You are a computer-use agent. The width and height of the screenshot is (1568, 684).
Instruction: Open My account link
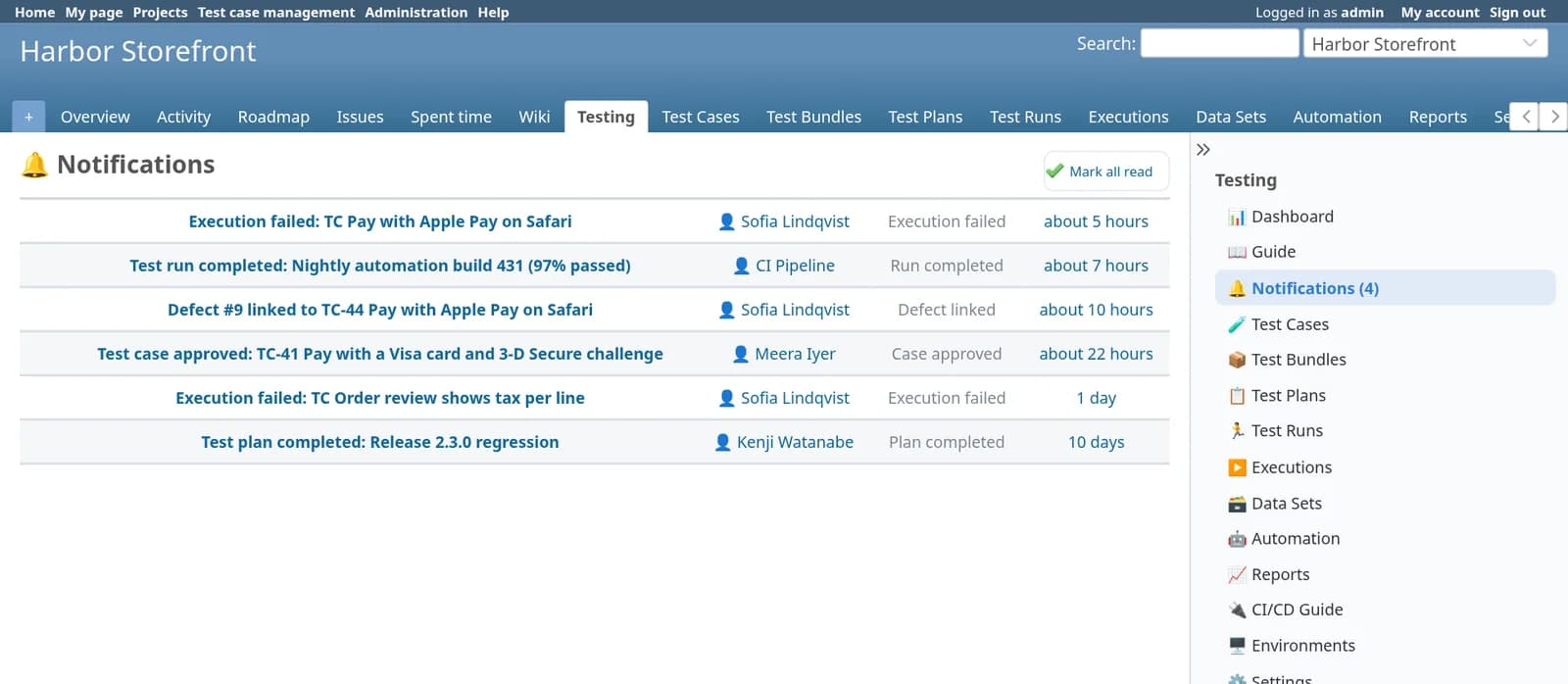point(1440,12)
